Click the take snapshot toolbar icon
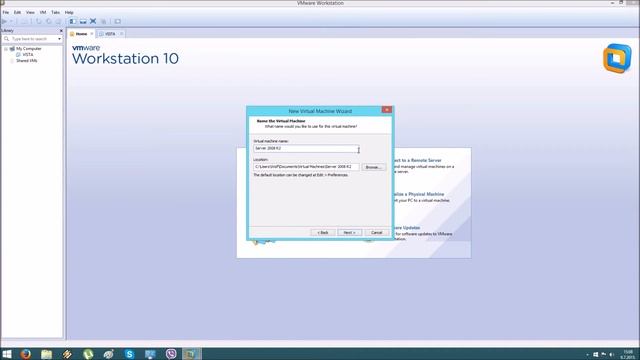The width and height of the screenshot is (640, 360). pyautogui.click(x=39, y=21)
